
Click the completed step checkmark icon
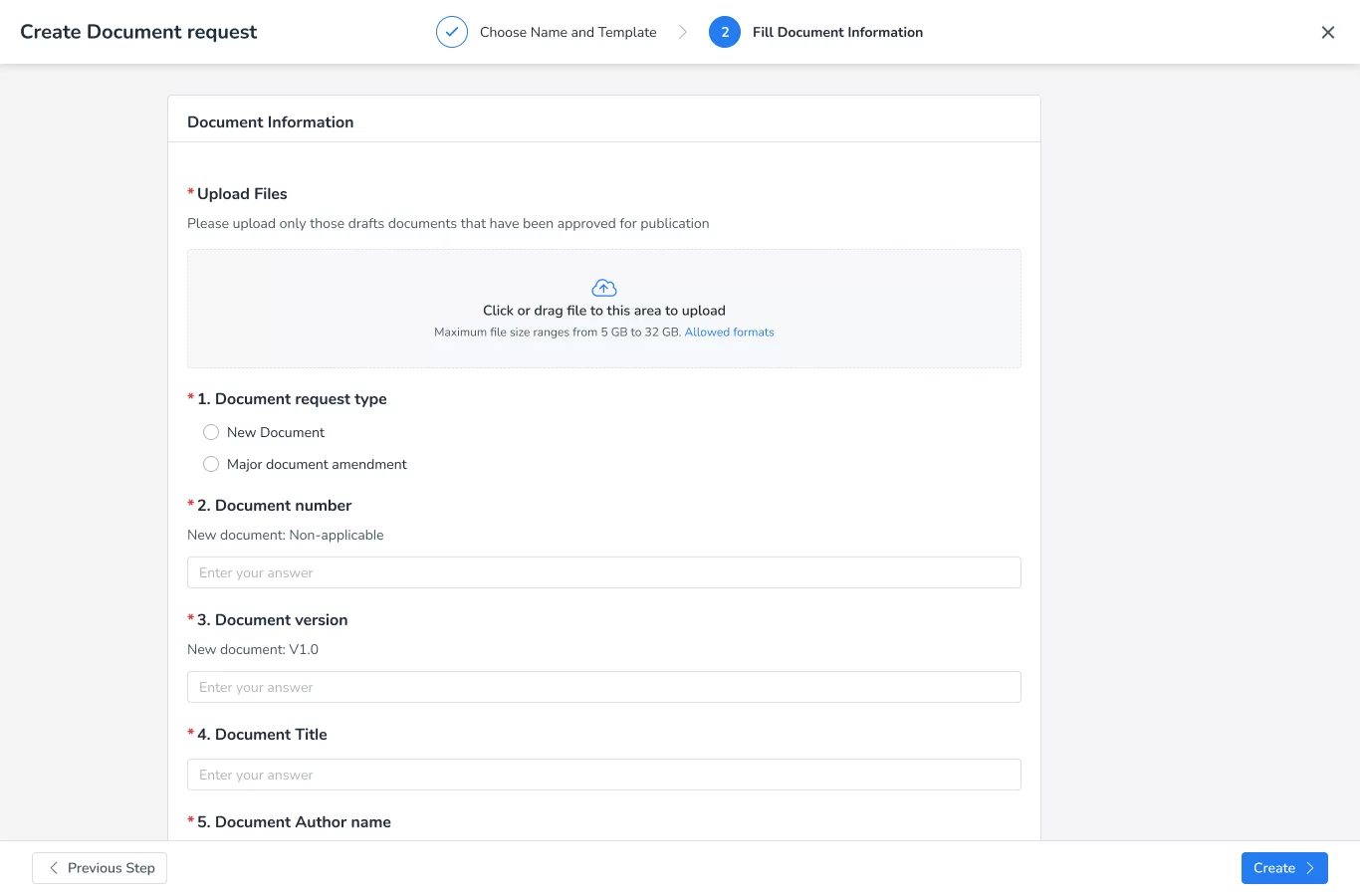[x=452, y=32]
